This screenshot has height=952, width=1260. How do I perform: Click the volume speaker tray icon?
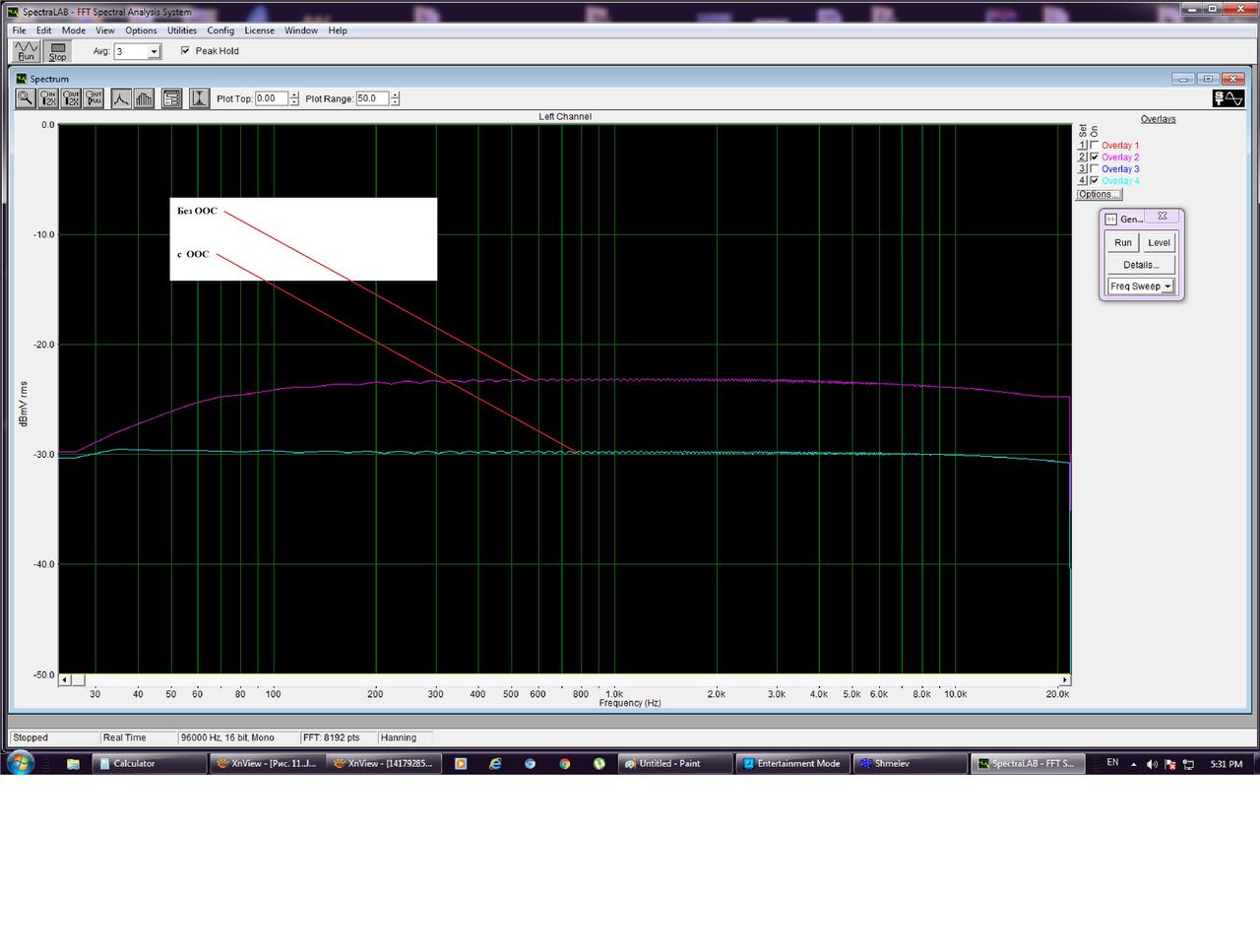tap(1152, 764)
